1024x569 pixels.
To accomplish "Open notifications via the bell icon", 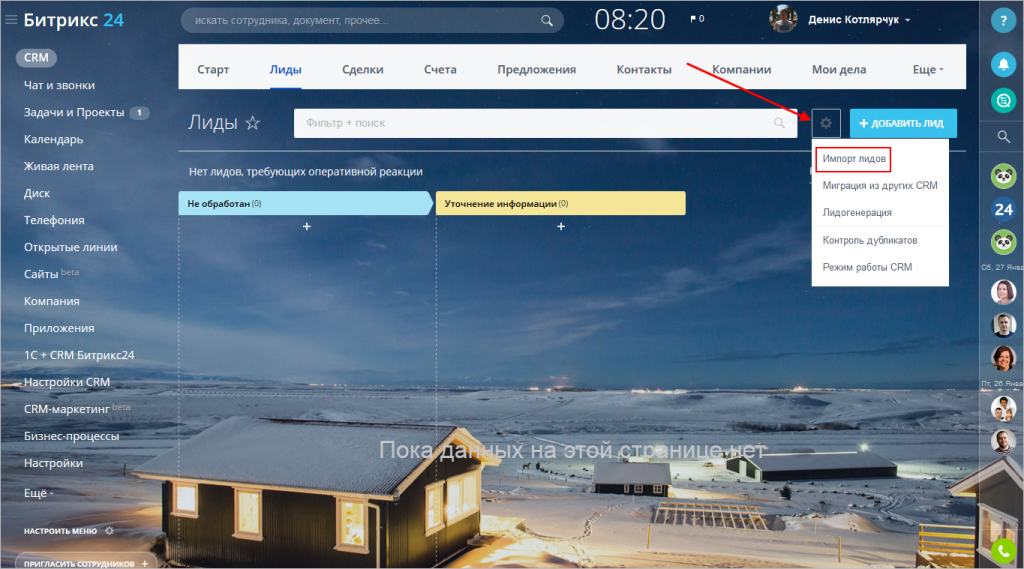I will pyautogui.click(x=1003, y=64).
